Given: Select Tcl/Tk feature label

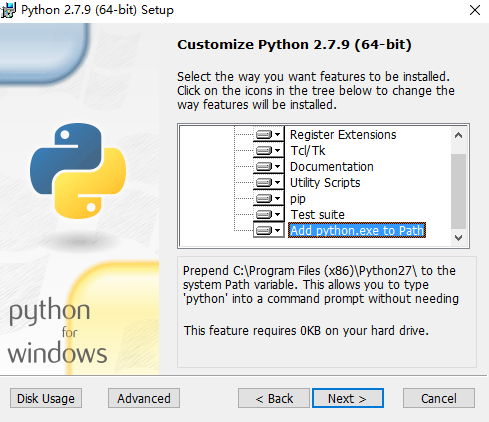Looking at the screenshot, I should click(308, 151).
